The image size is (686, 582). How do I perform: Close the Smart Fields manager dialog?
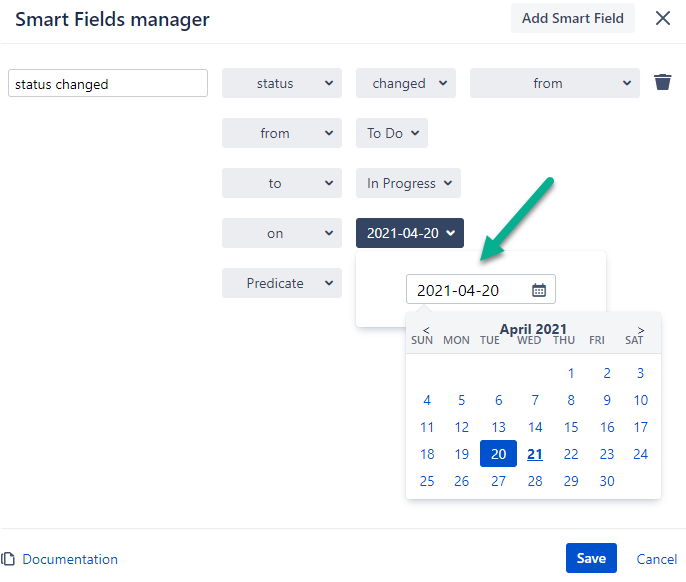click(662, 18)
